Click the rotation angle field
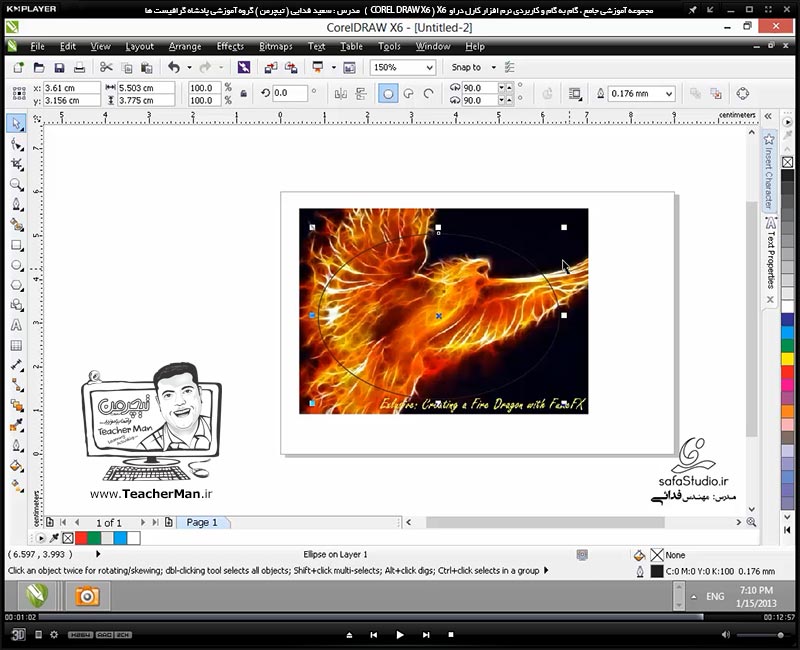Screen dimensions: 800x650 coord(290,93)
